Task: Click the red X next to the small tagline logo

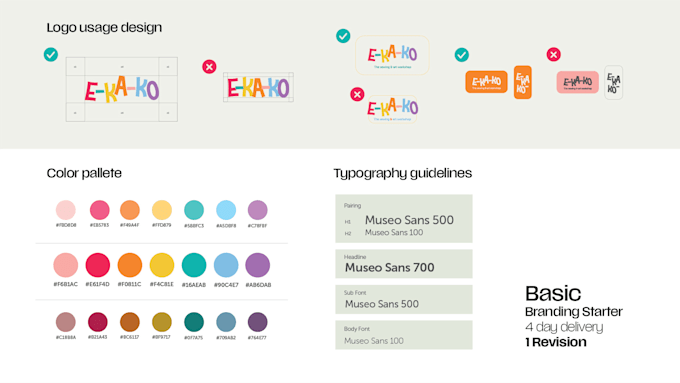Action: click(357, 94)
